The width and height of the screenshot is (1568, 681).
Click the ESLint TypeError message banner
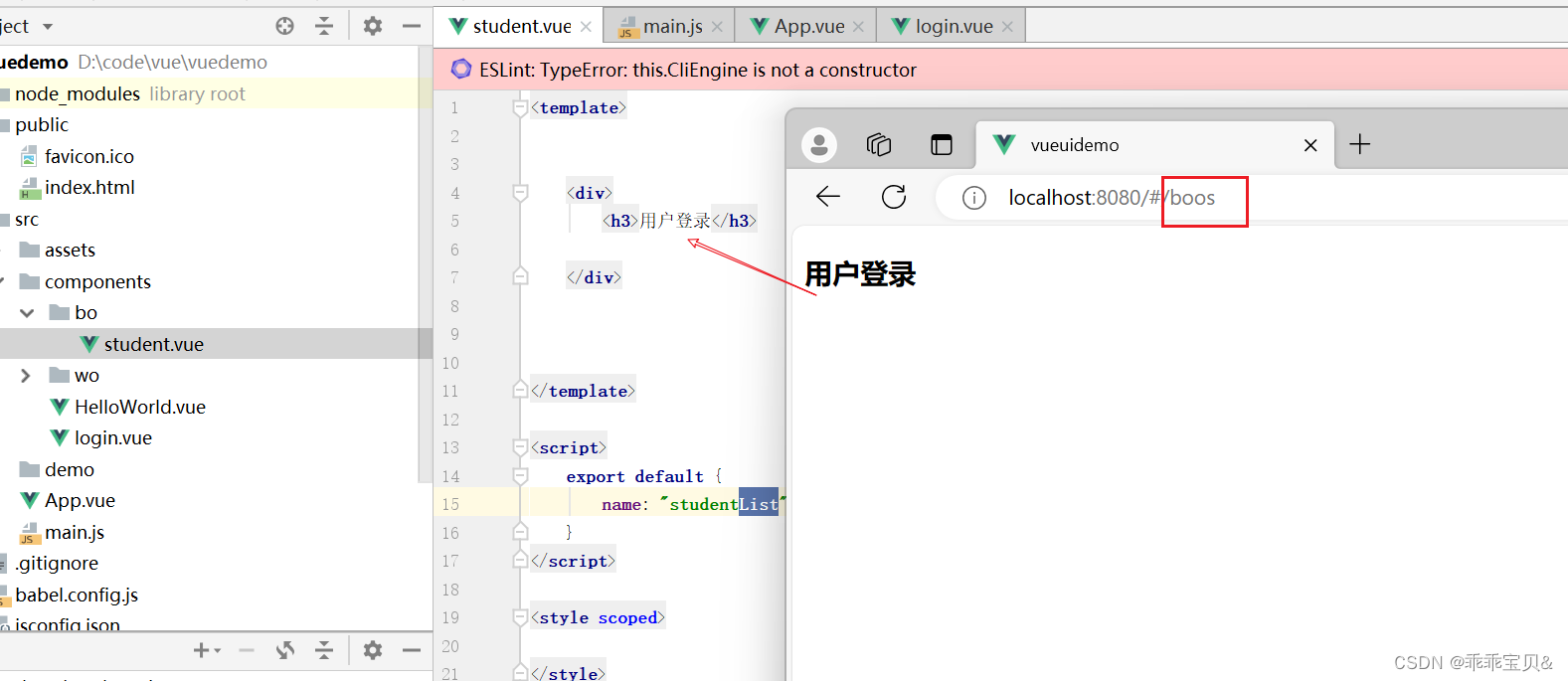point(698,70)
